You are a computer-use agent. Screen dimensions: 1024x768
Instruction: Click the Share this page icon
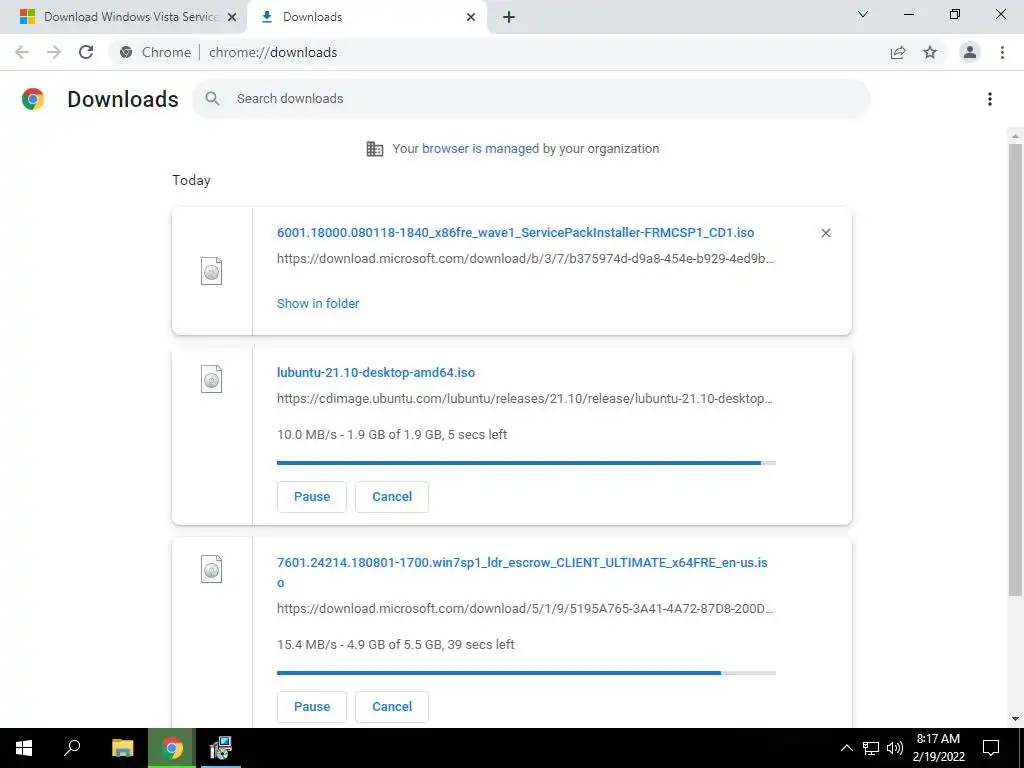click(x=898, y=52)
